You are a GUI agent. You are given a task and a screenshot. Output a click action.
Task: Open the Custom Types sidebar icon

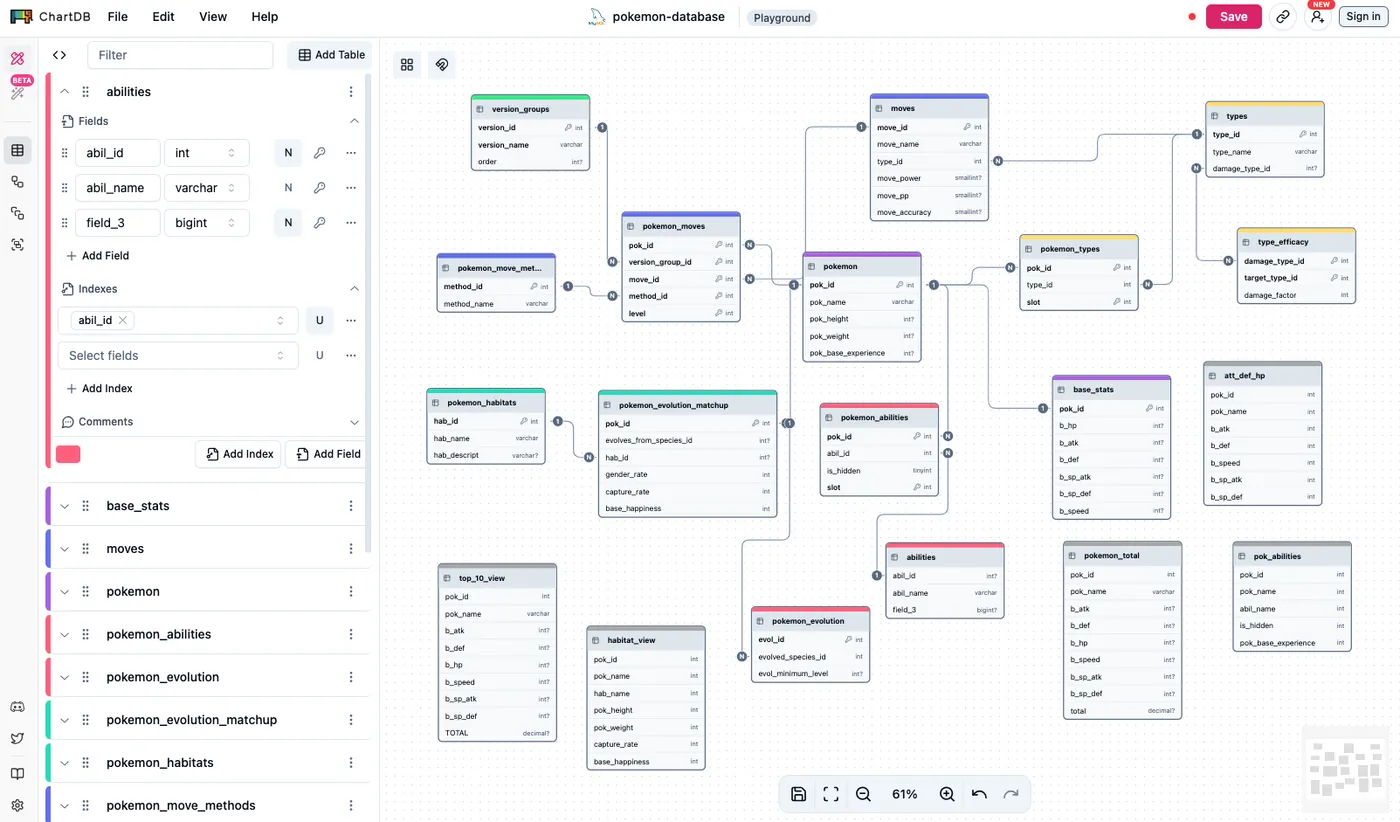point(17,244)
